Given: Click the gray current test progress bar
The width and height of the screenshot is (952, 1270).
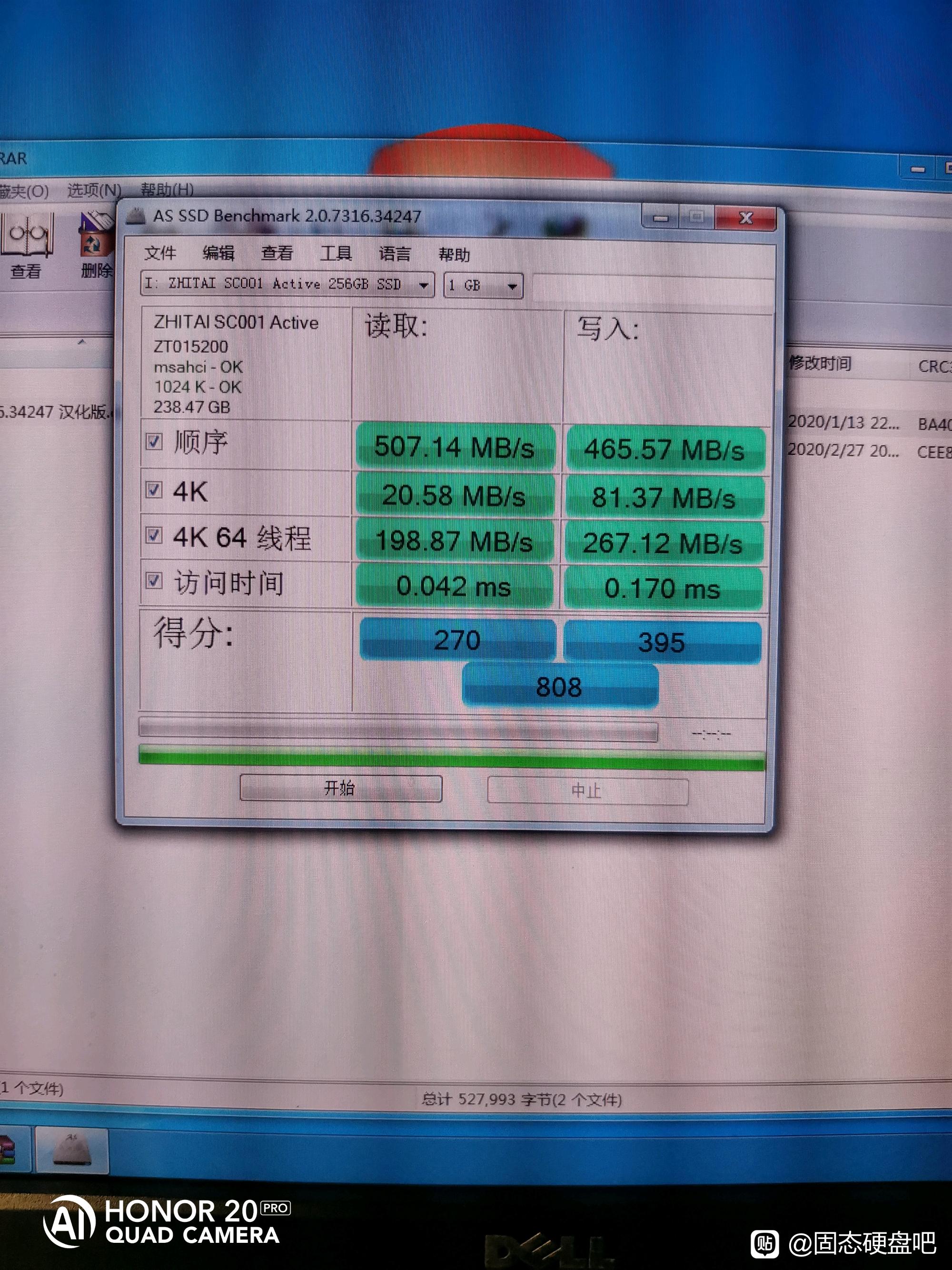Looking at the screenshot, I should coord(398,729).
